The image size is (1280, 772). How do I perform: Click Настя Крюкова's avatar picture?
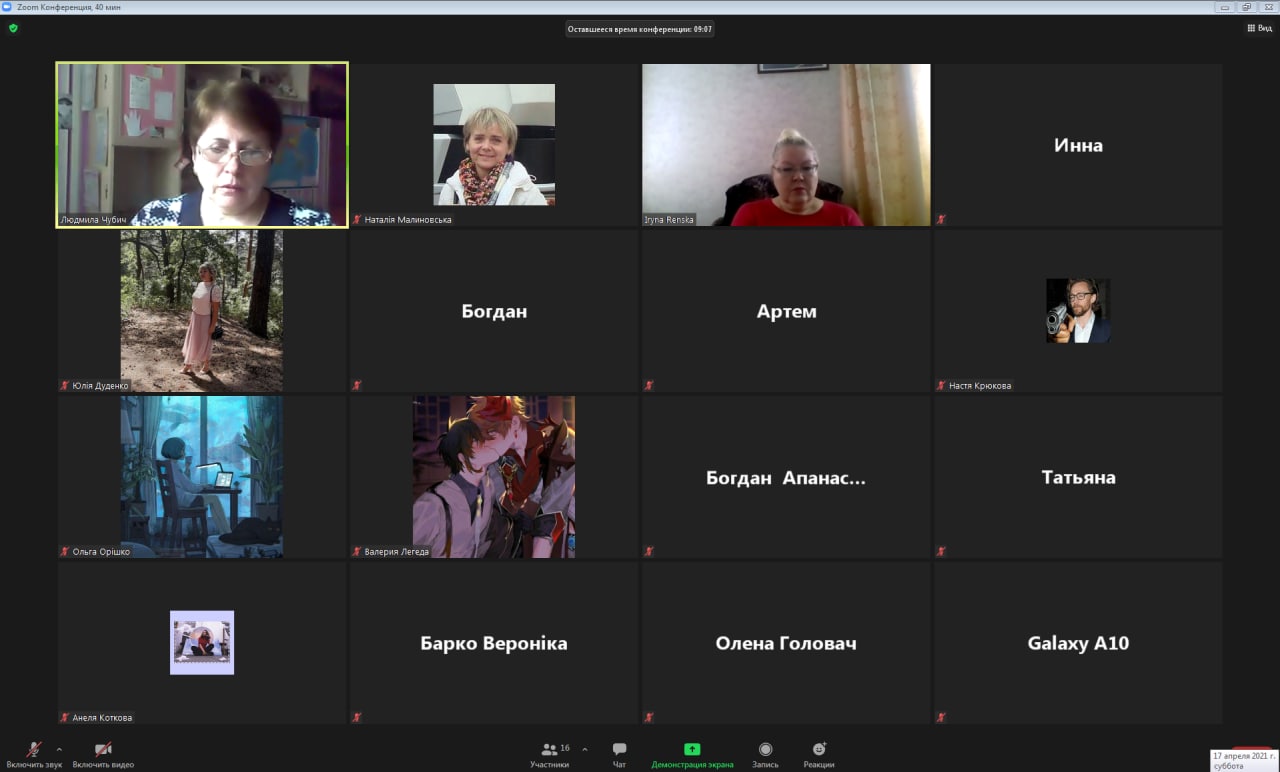[1078, 311]
